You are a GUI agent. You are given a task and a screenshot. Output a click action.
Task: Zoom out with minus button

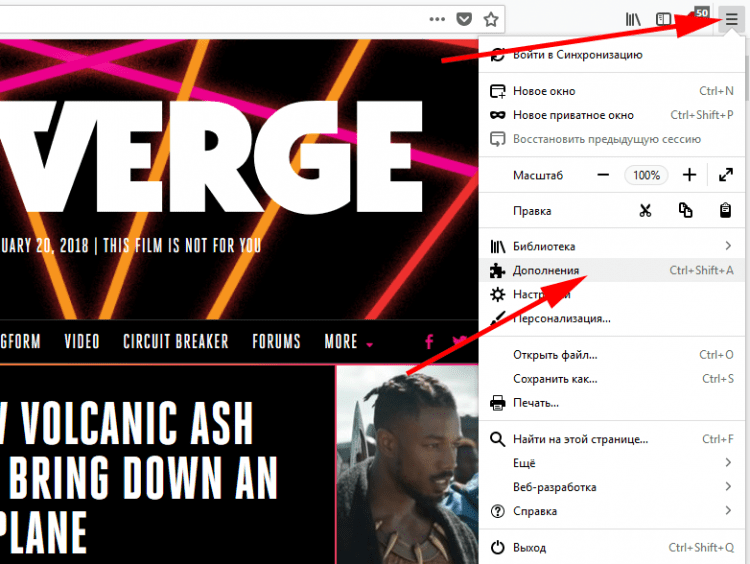pos(603,175)
